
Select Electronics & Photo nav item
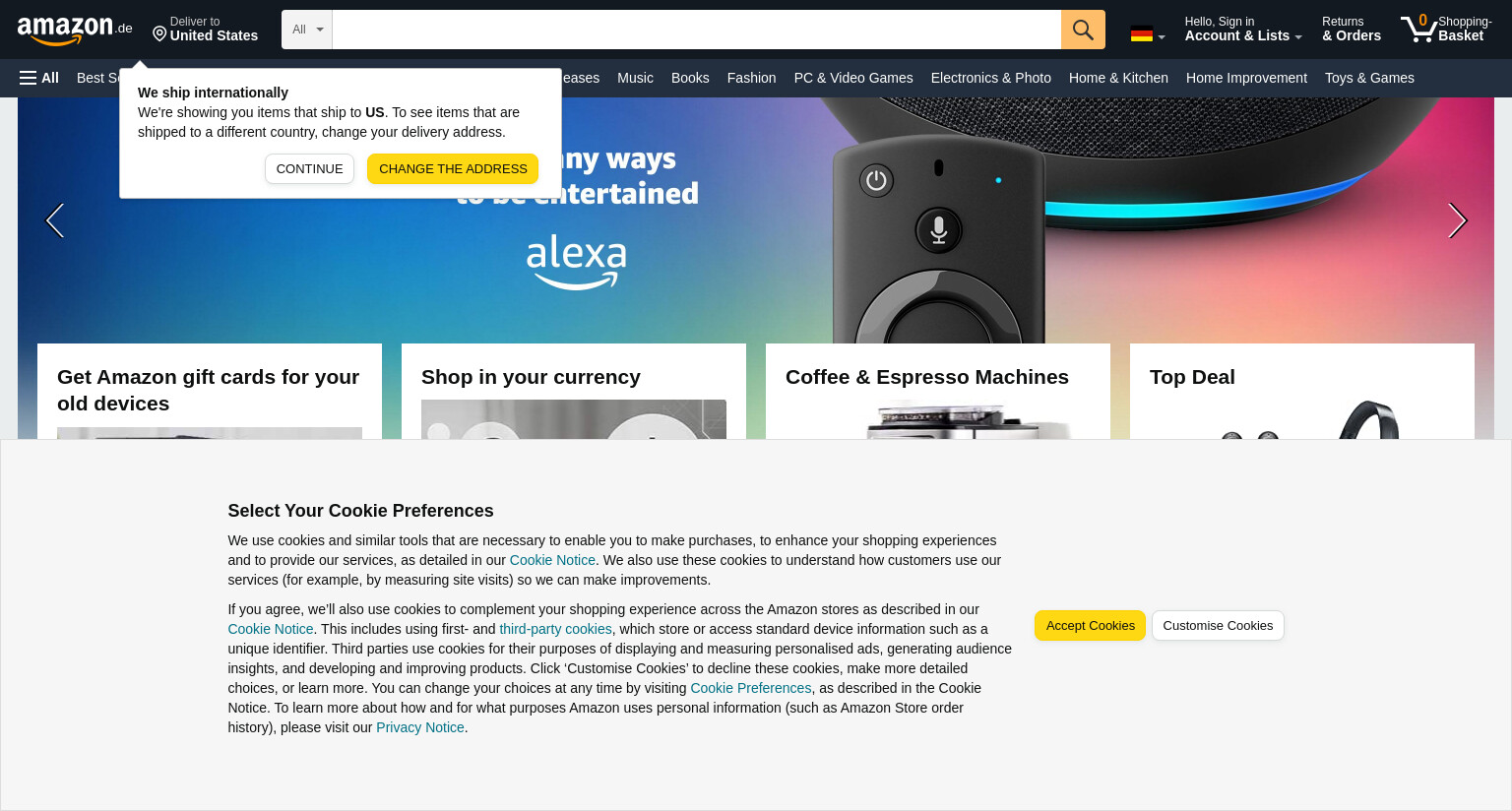pyautogui.click(x=991, y=78)
